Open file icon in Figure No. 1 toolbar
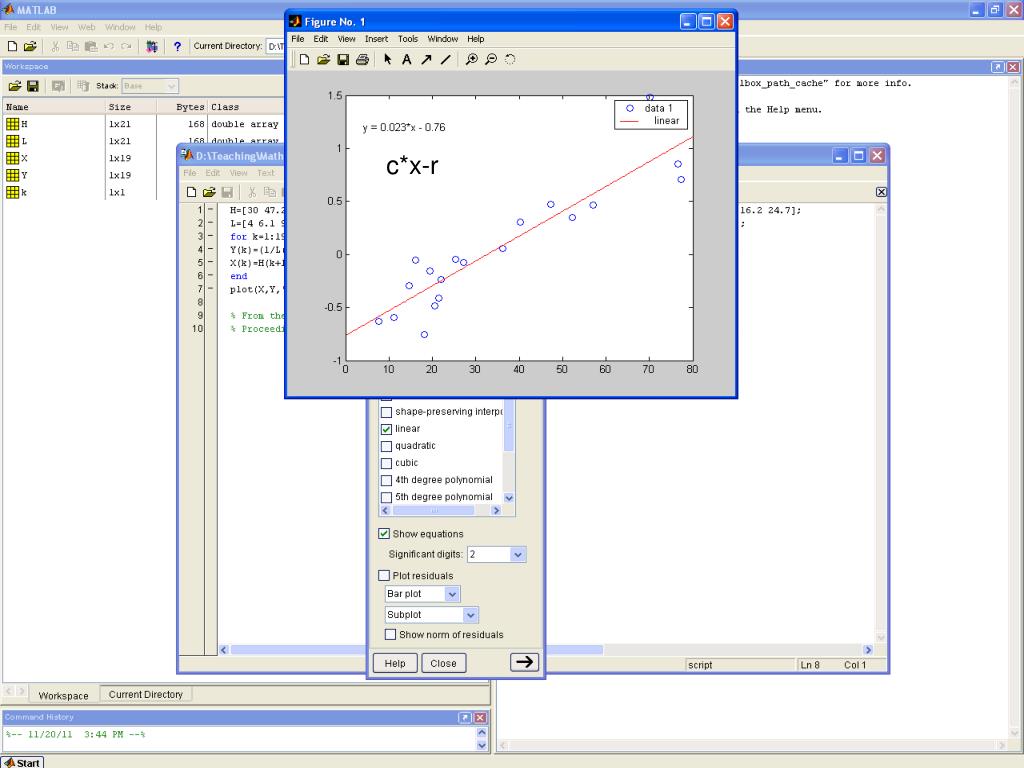 [x=323, y=59]
